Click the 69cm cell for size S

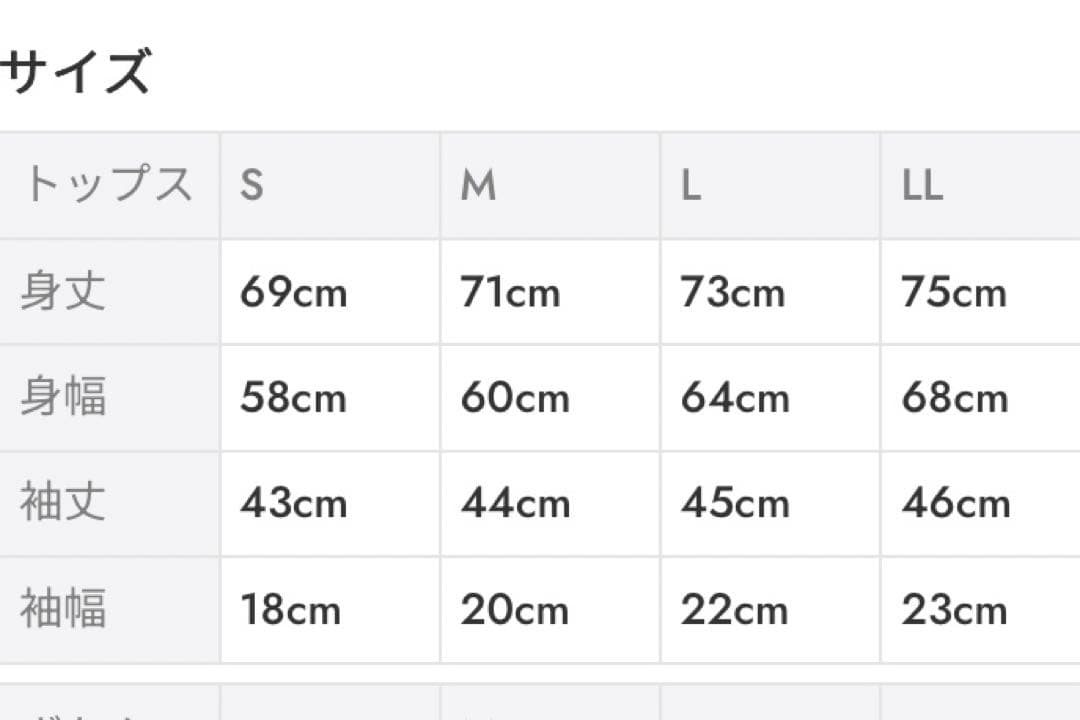[x=293, y=293]
